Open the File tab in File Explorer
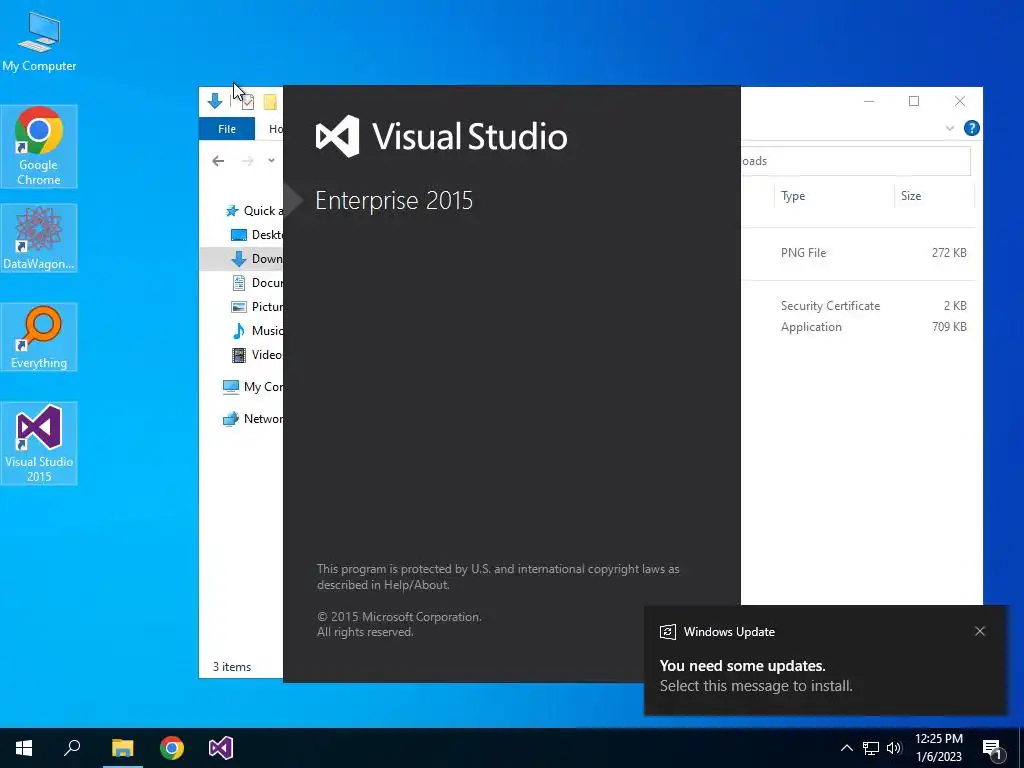The width and height of the screenshot is (1024, 768). (x=227, y=129)
